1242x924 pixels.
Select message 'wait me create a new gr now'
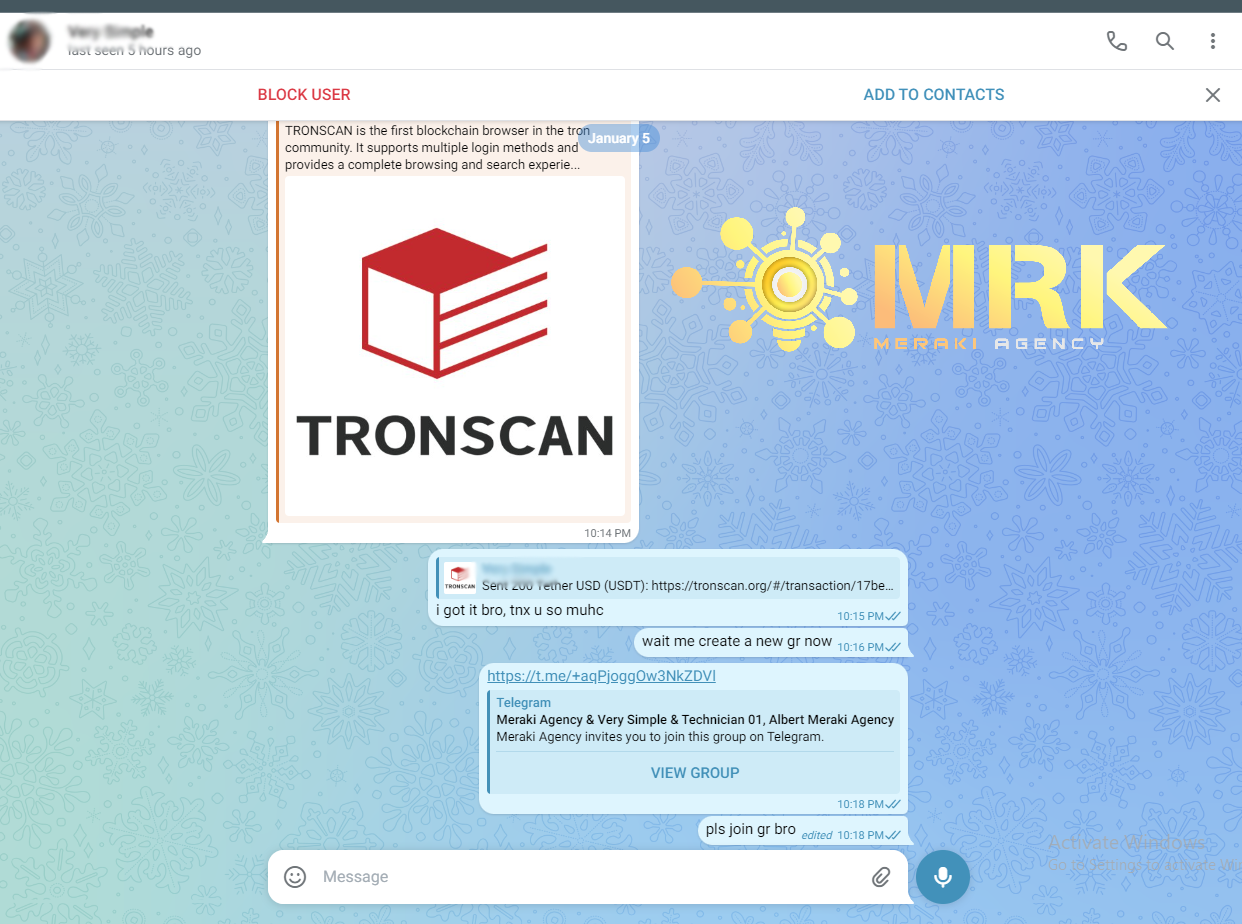tap(737, 641)
